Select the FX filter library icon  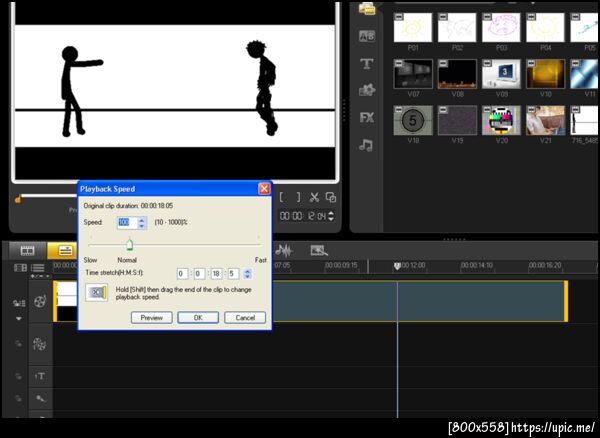[x=367, y=117]
